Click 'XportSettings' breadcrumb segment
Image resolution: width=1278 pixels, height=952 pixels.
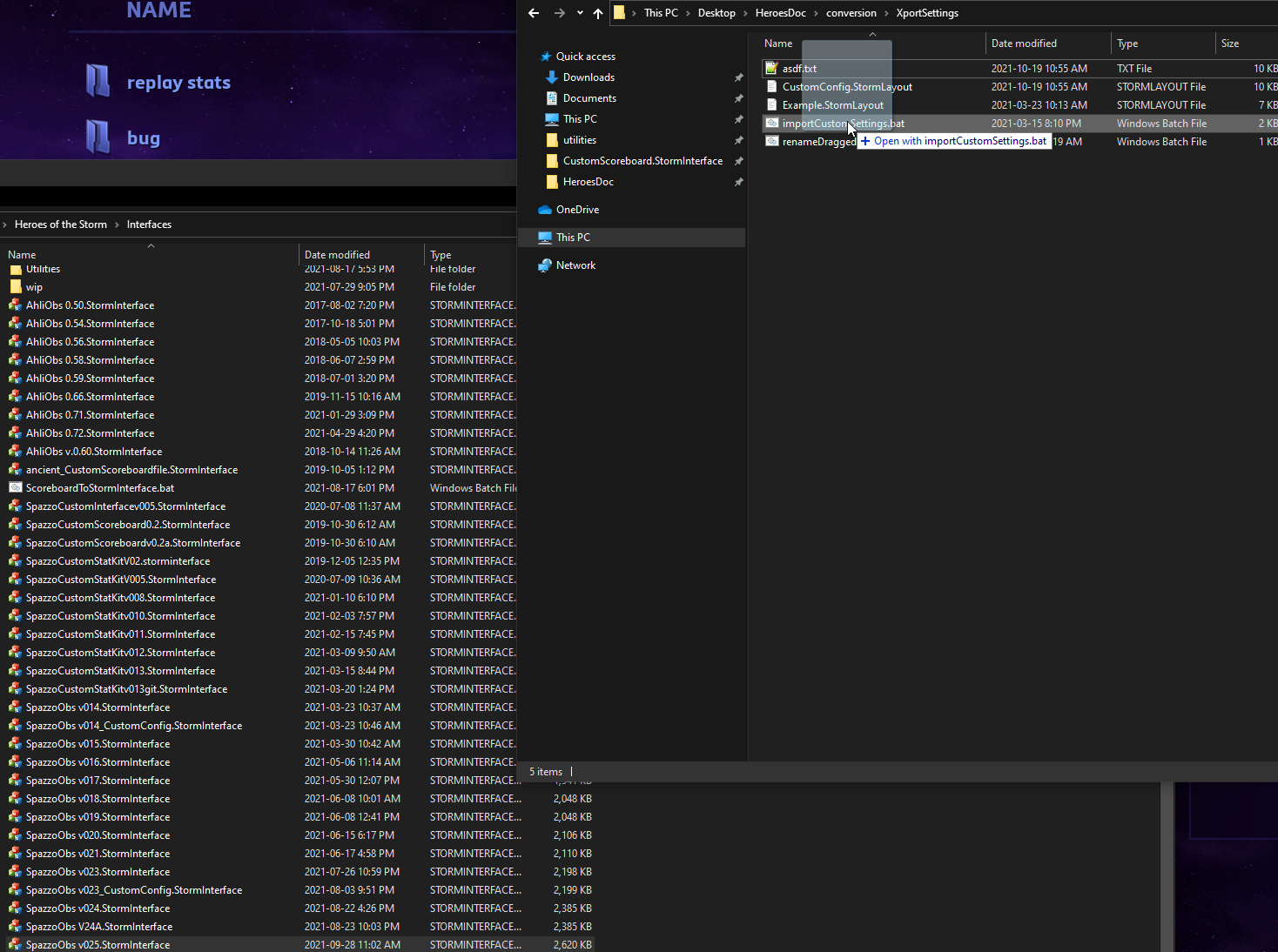(927, 13)
